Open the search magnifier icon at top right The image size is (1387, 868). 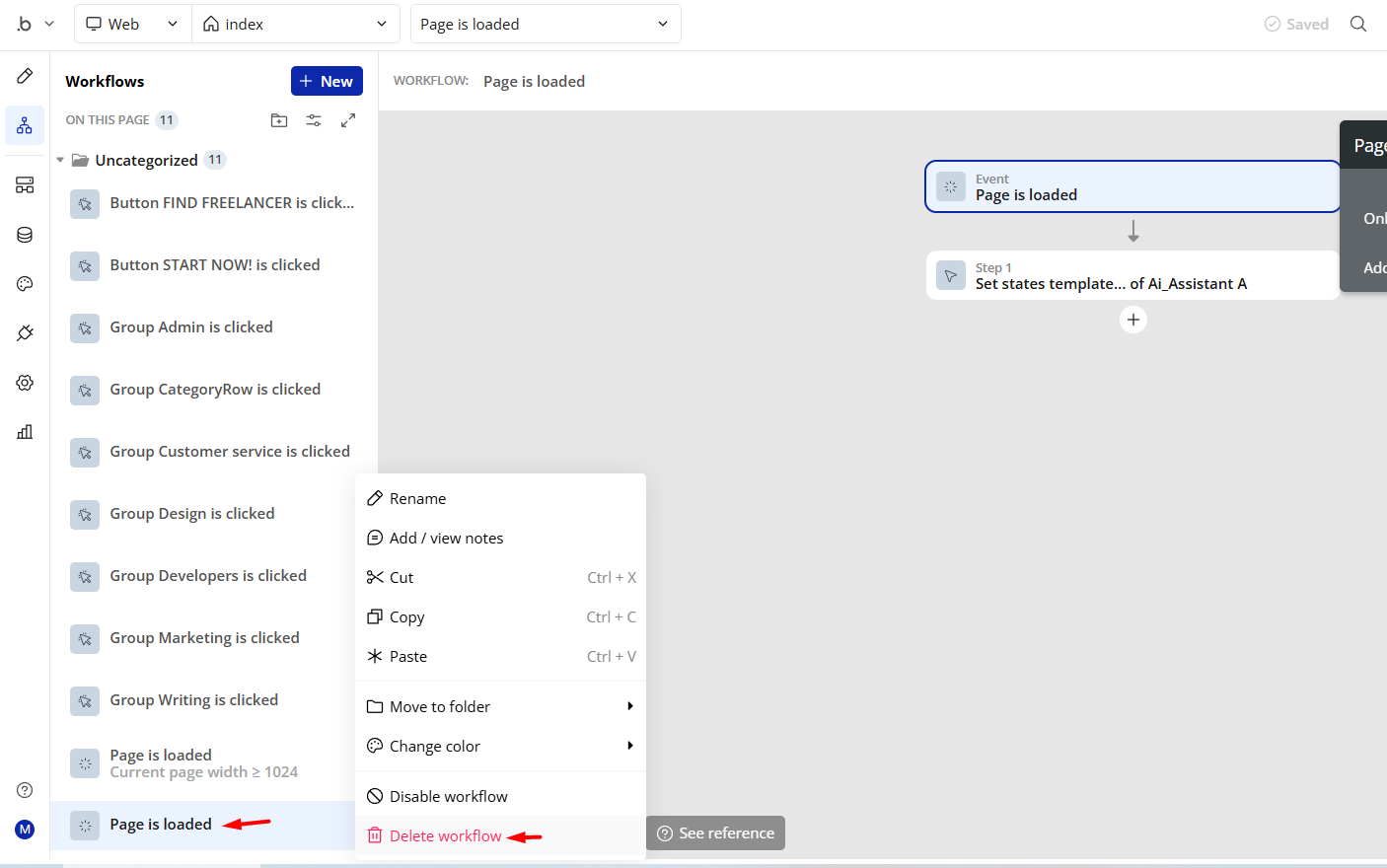click(x=1358, y=24)
